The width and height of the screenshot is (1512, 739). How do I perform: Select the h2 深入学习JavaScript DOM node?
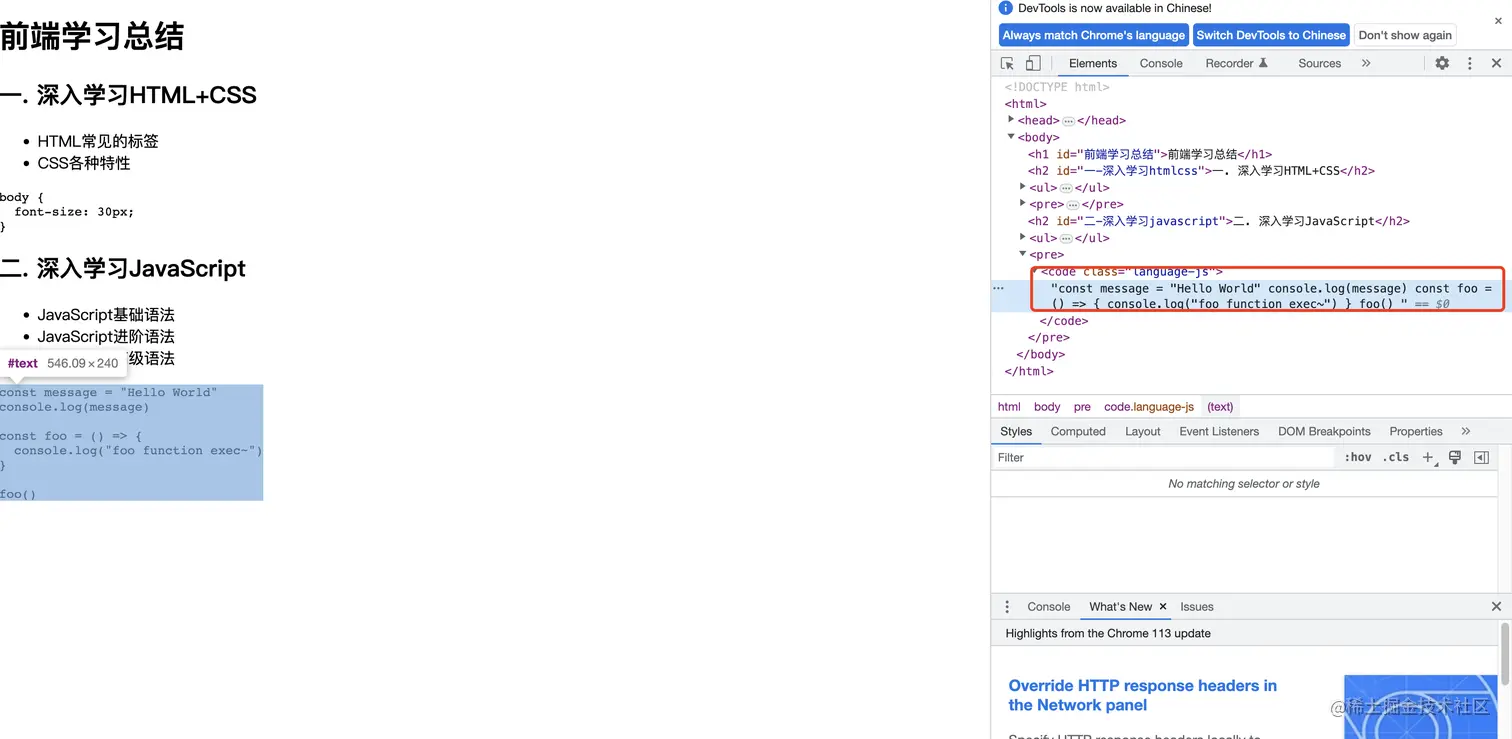(1218, 221)
